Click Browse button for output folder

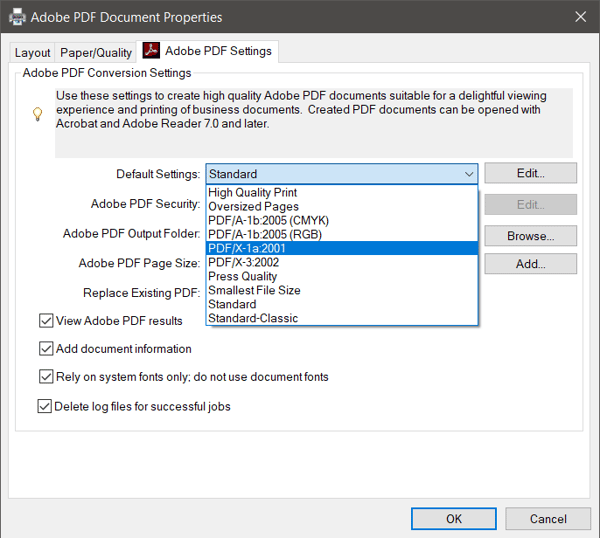coord(530,236)
